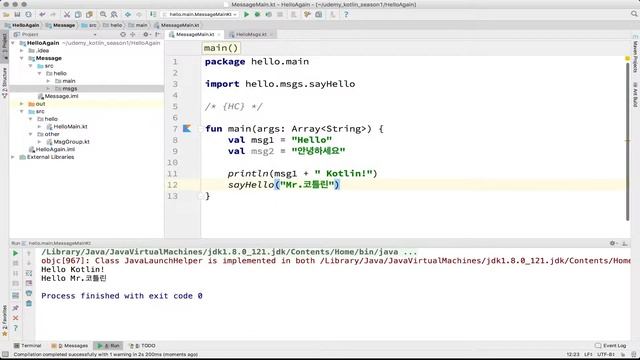
Task: Select HelloMain.kt in project tree
Action: click(70, 127)
